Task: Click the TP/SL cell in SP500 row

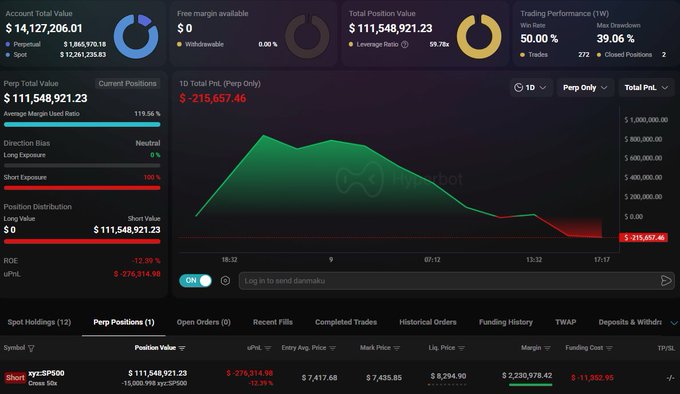Action: (670, 378)
